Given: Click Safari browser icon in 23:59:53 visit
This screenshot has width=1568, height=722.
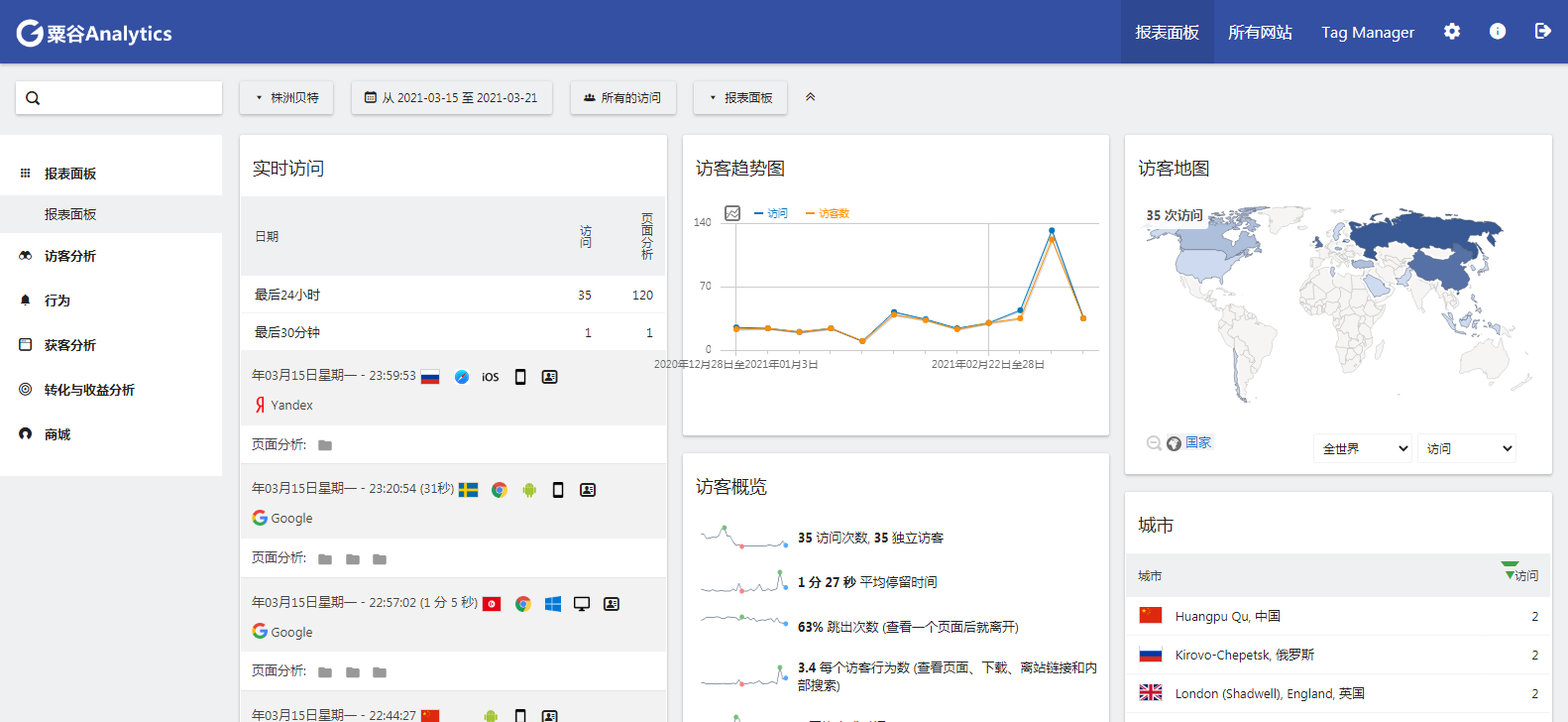Looking at the screenshot, I should coord(462,377).
